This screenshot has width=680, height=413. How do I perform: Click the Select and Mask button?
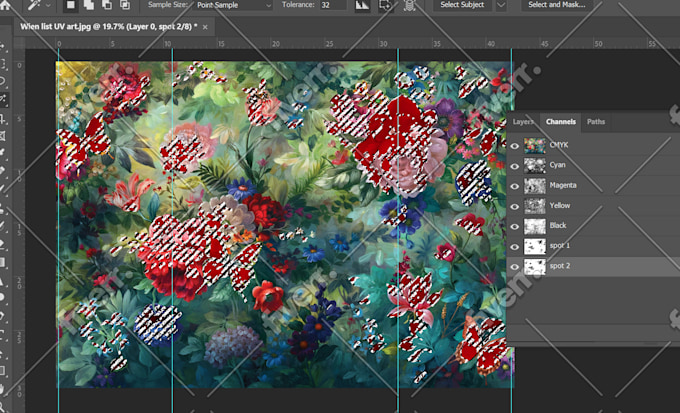tap(558, 5)
